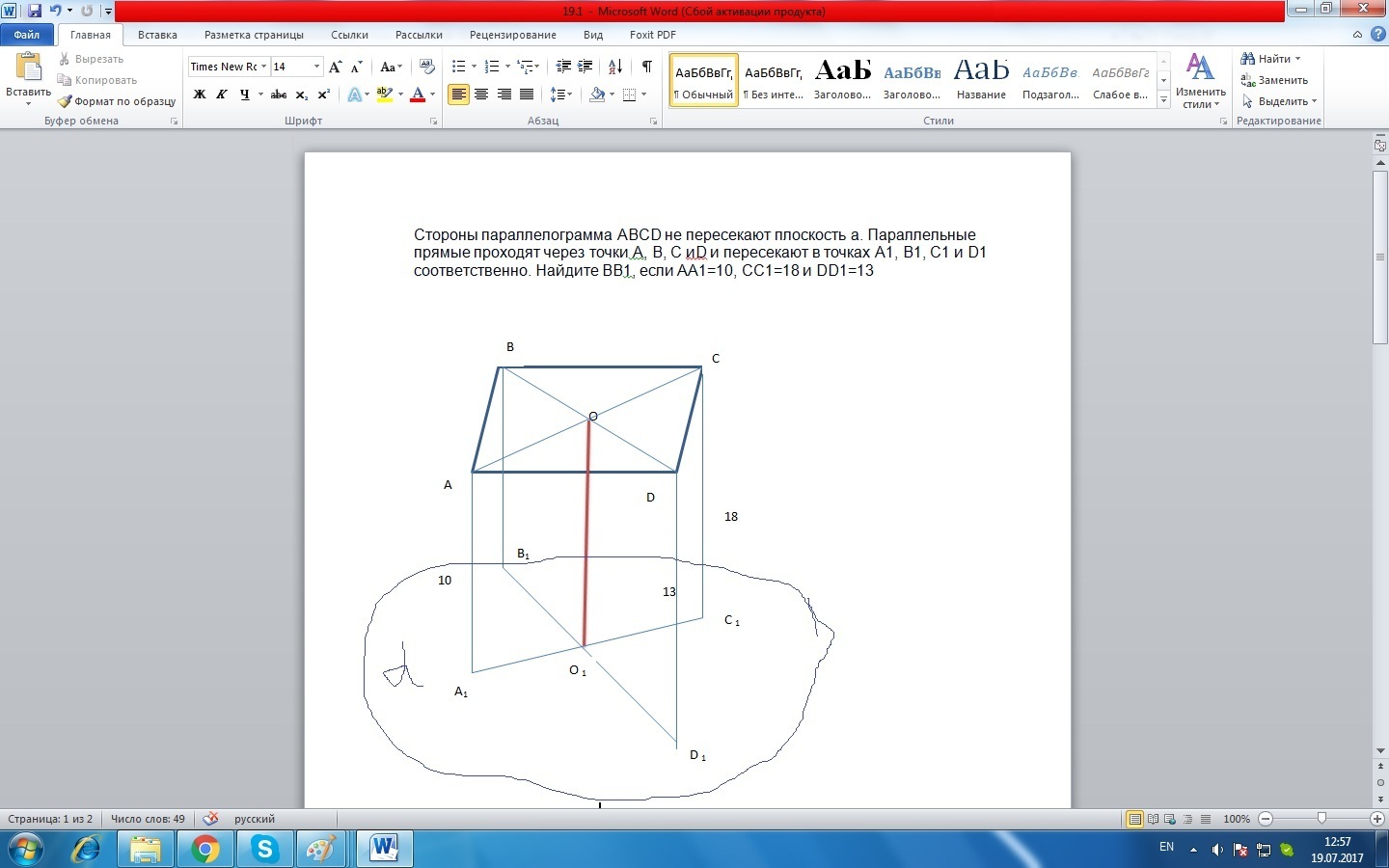Click Windows Start button
Image resolution: width=1389 pixels, height=868 pixels.
[x=26, y=849]
